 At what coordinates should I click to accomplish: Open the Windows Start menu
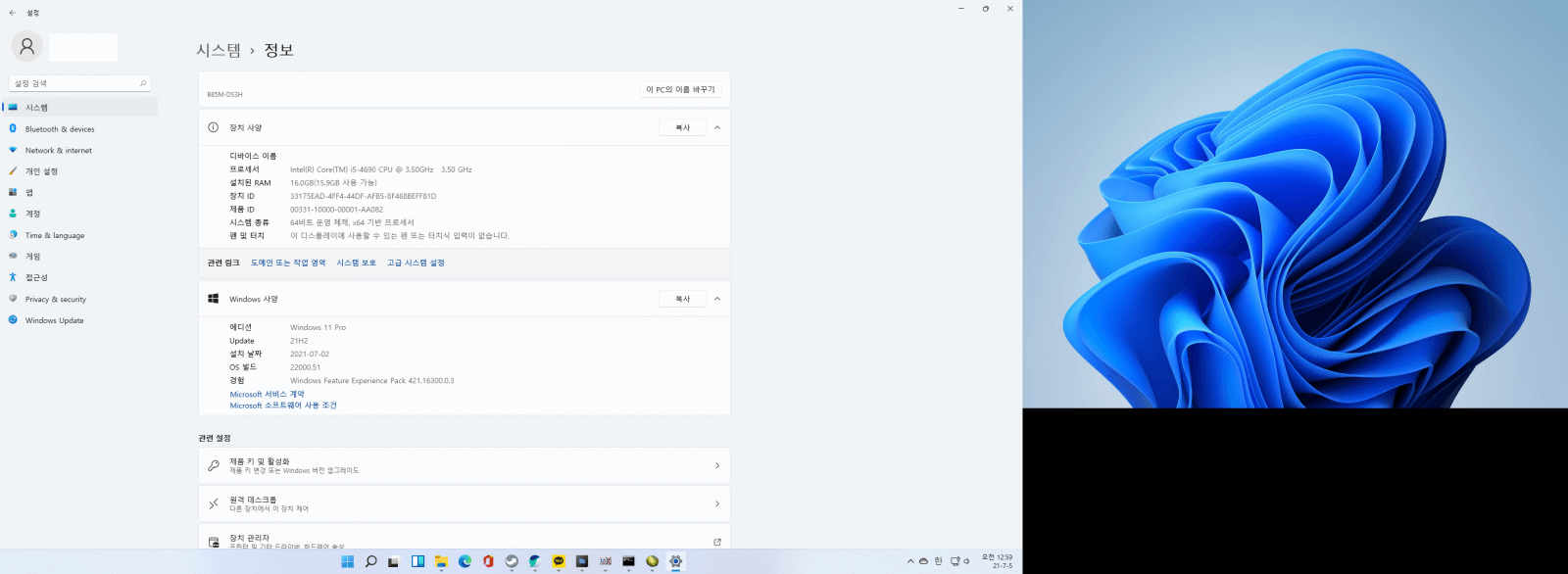[x=347, y=561]
